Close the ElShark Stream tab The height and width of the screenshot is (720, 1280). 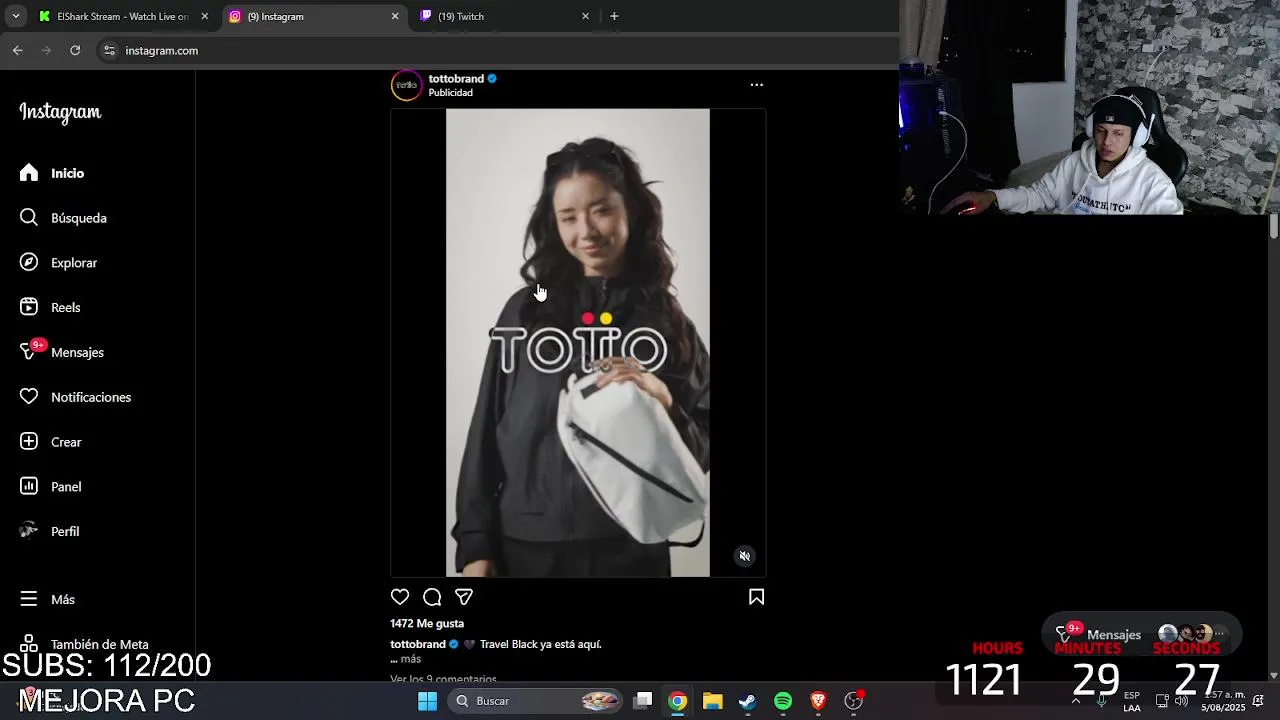click(204, 16)
